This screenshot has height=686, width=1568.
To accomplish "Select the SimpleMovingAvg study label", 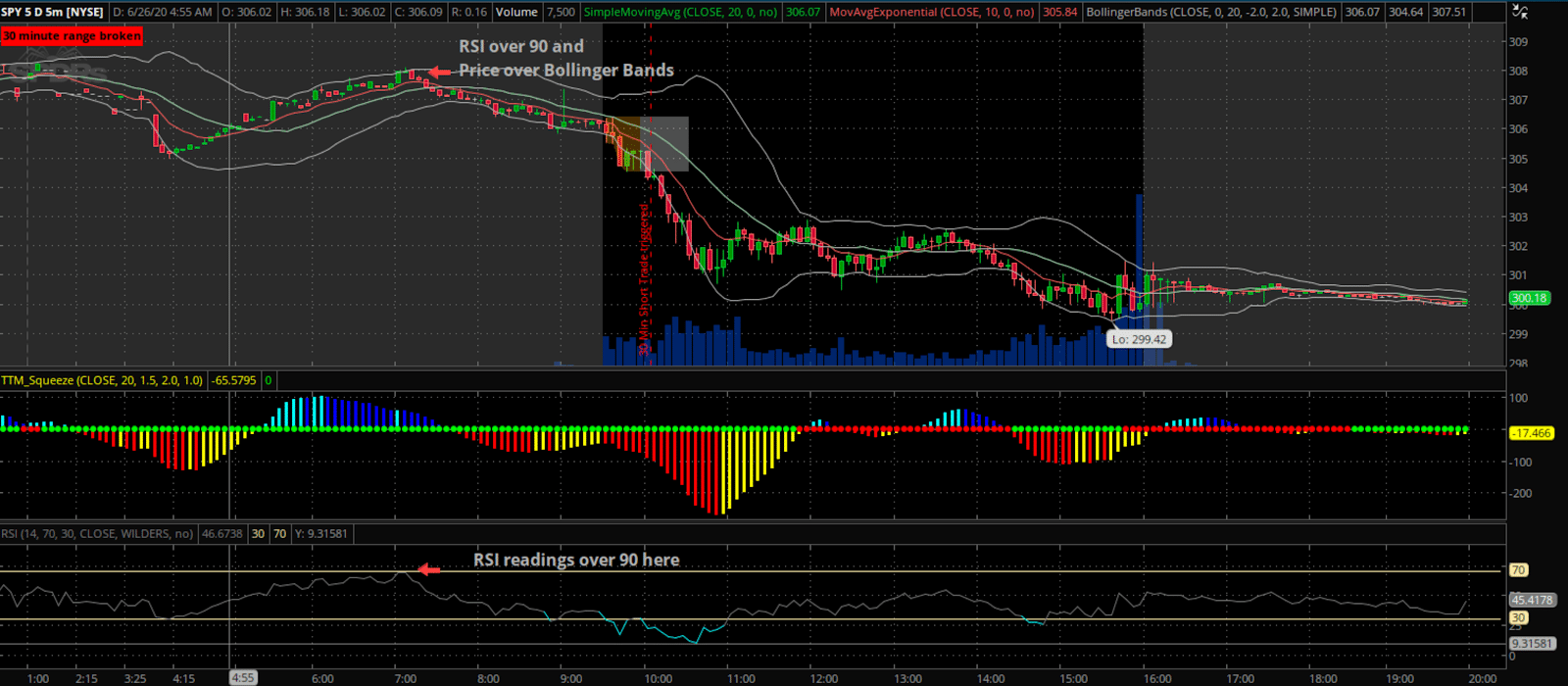I will click(x=682, y=12).
